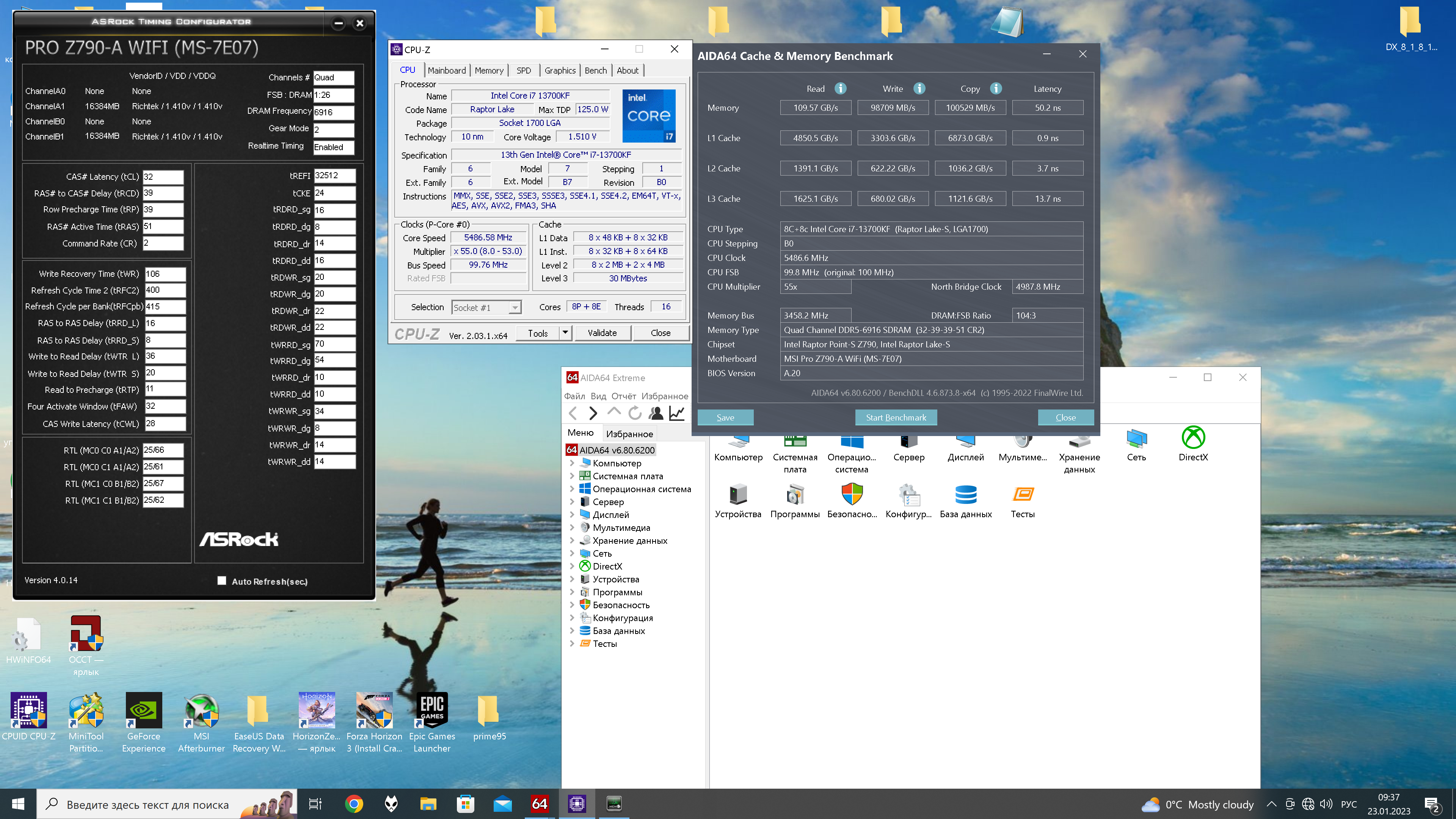Expand the Компьютер tree node
Image resolution: width=1456 pixels, height=819 pixels.
[571, 463]
